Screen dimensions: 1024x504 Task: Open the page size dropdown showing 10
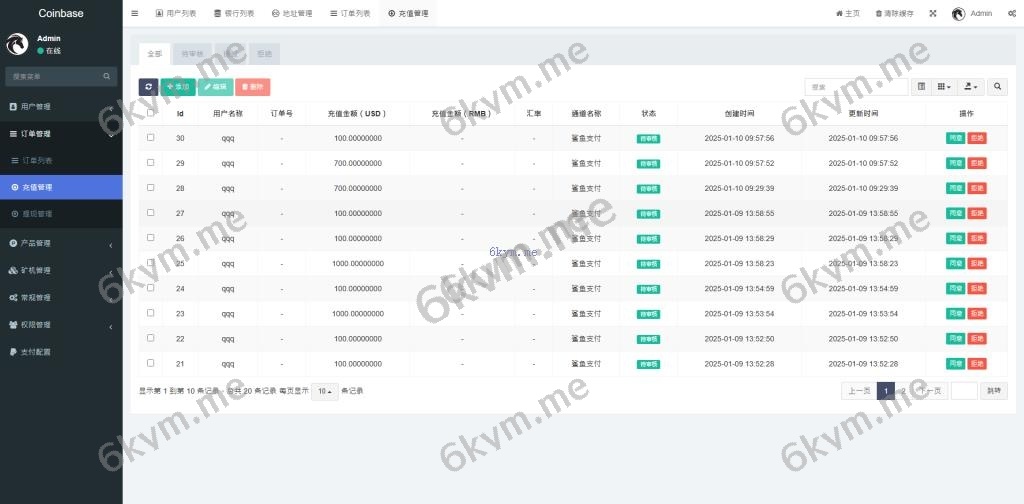[x=324, y=391]
